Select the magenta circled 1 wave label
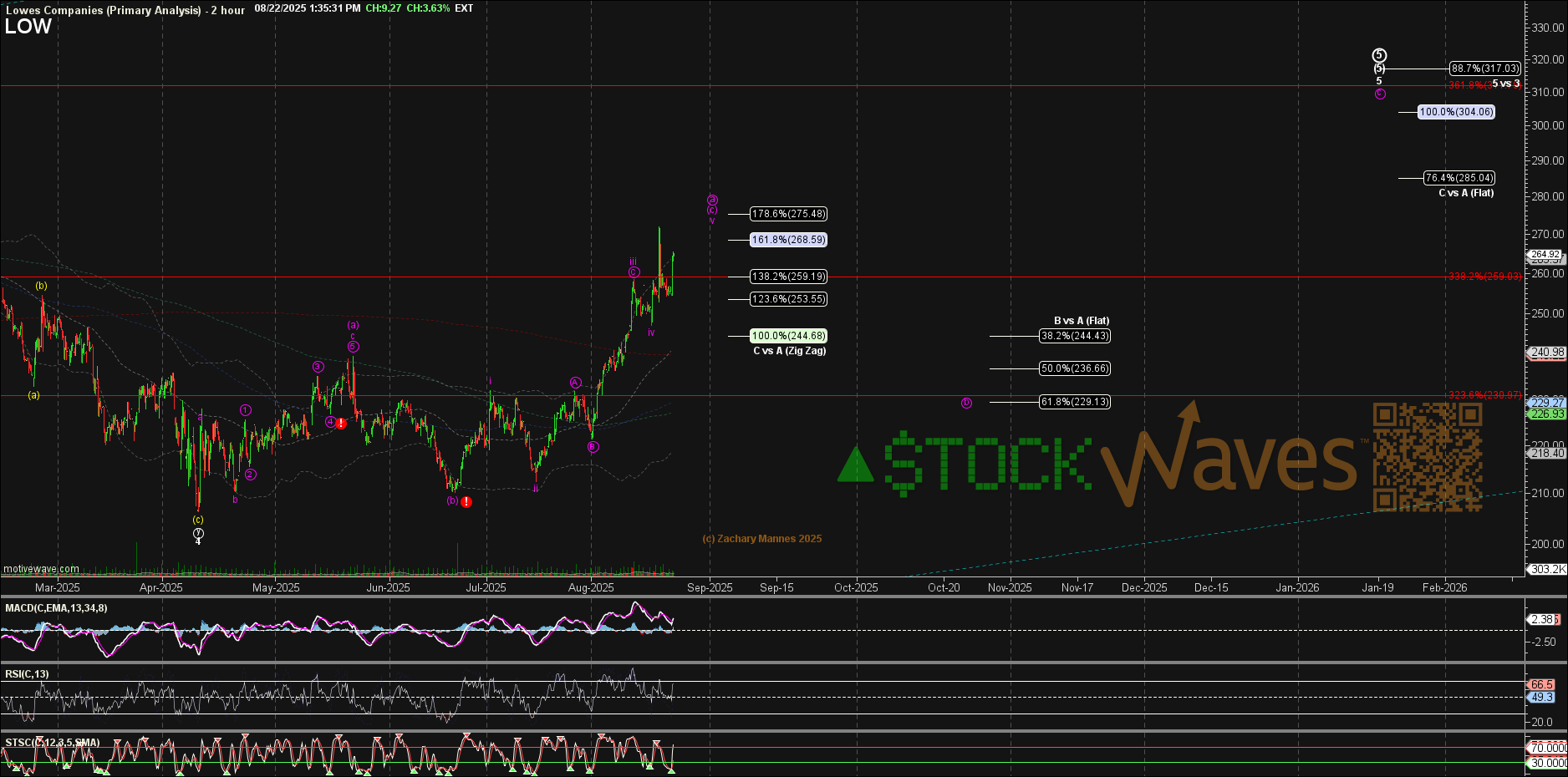The width and height of the screenshot is (1568, 777). pyautogui.click(x=246, y=410)
